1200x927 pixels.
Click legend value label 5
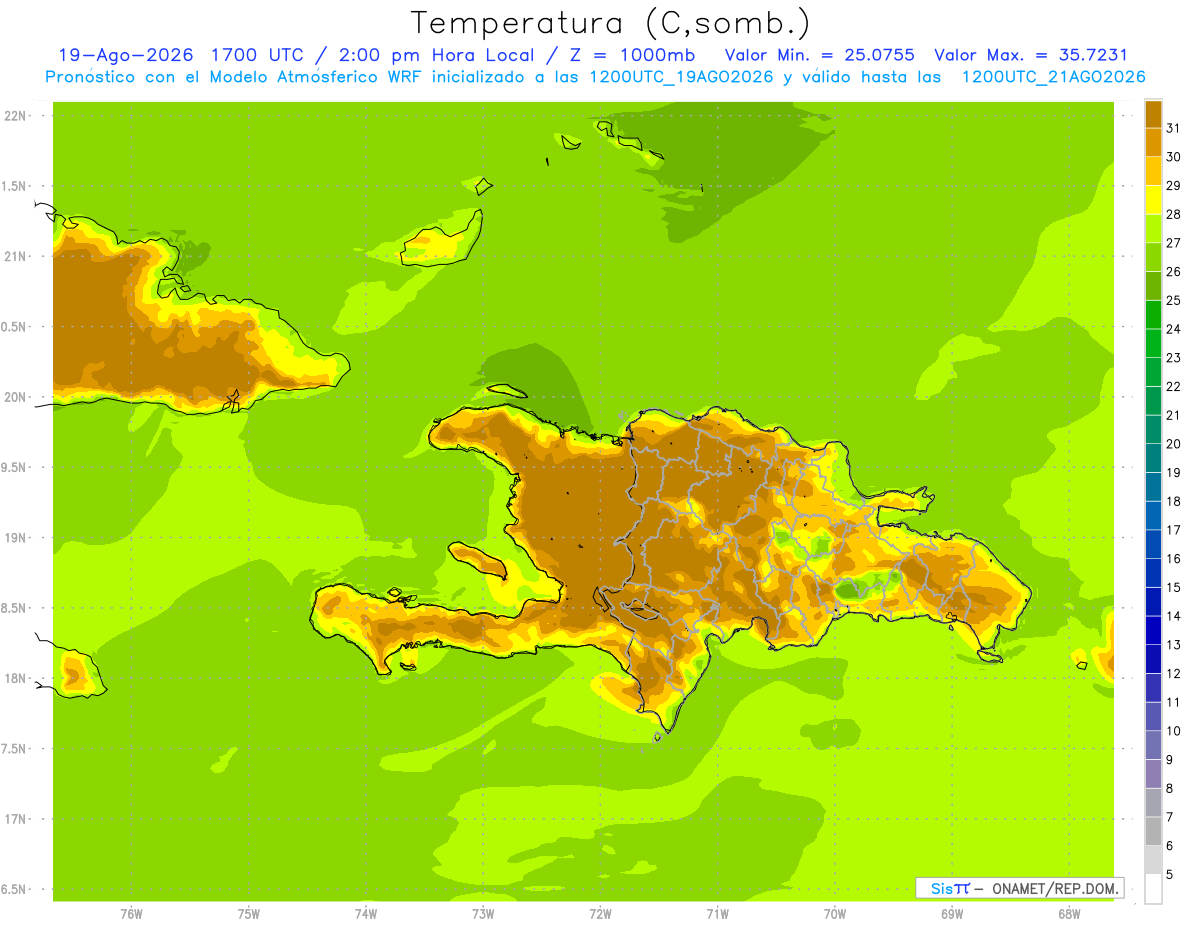click(1171, 874)
